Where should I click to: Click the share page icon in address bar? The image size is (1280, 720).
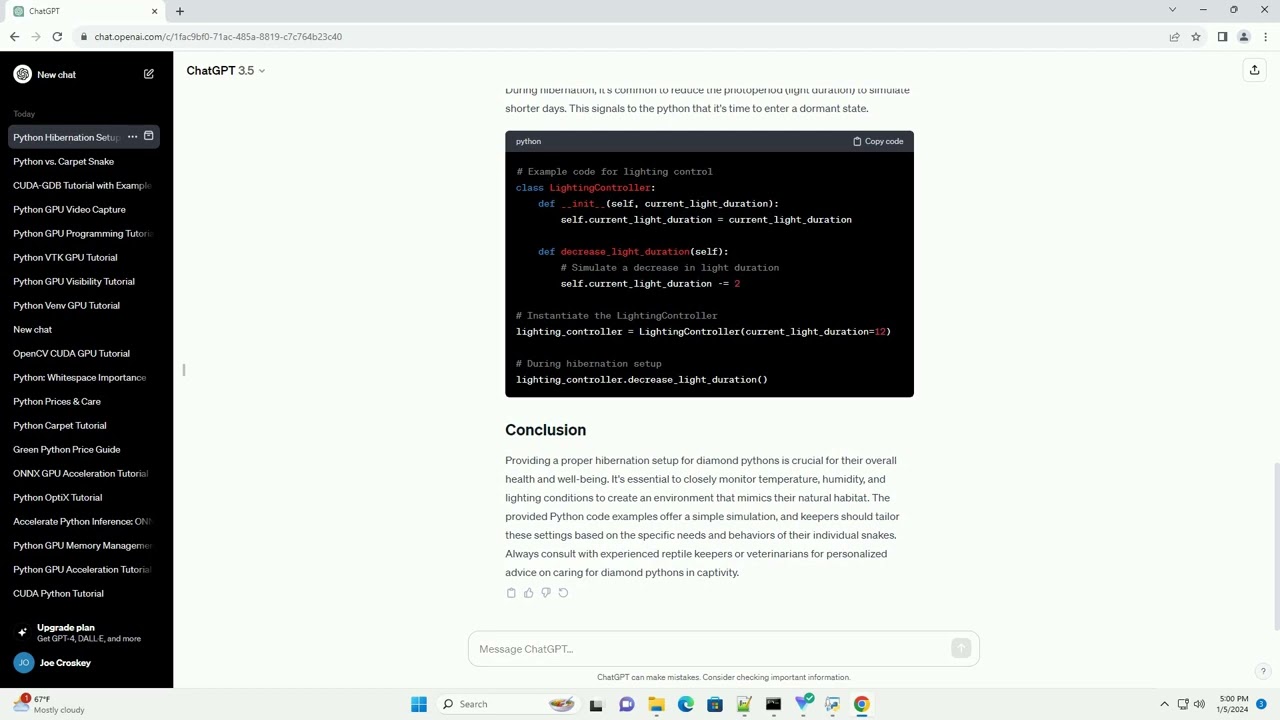pyautogui.click(x=1174, y=37)
